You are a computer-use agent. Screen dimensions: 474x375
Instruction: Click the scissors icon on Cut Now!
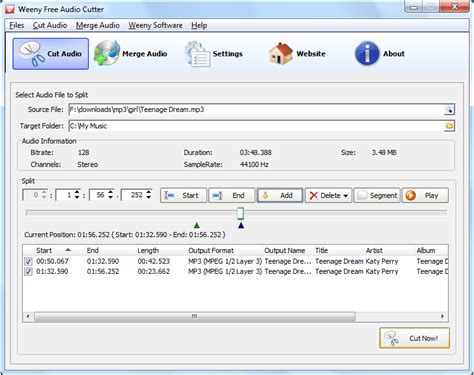coord(391,338)
